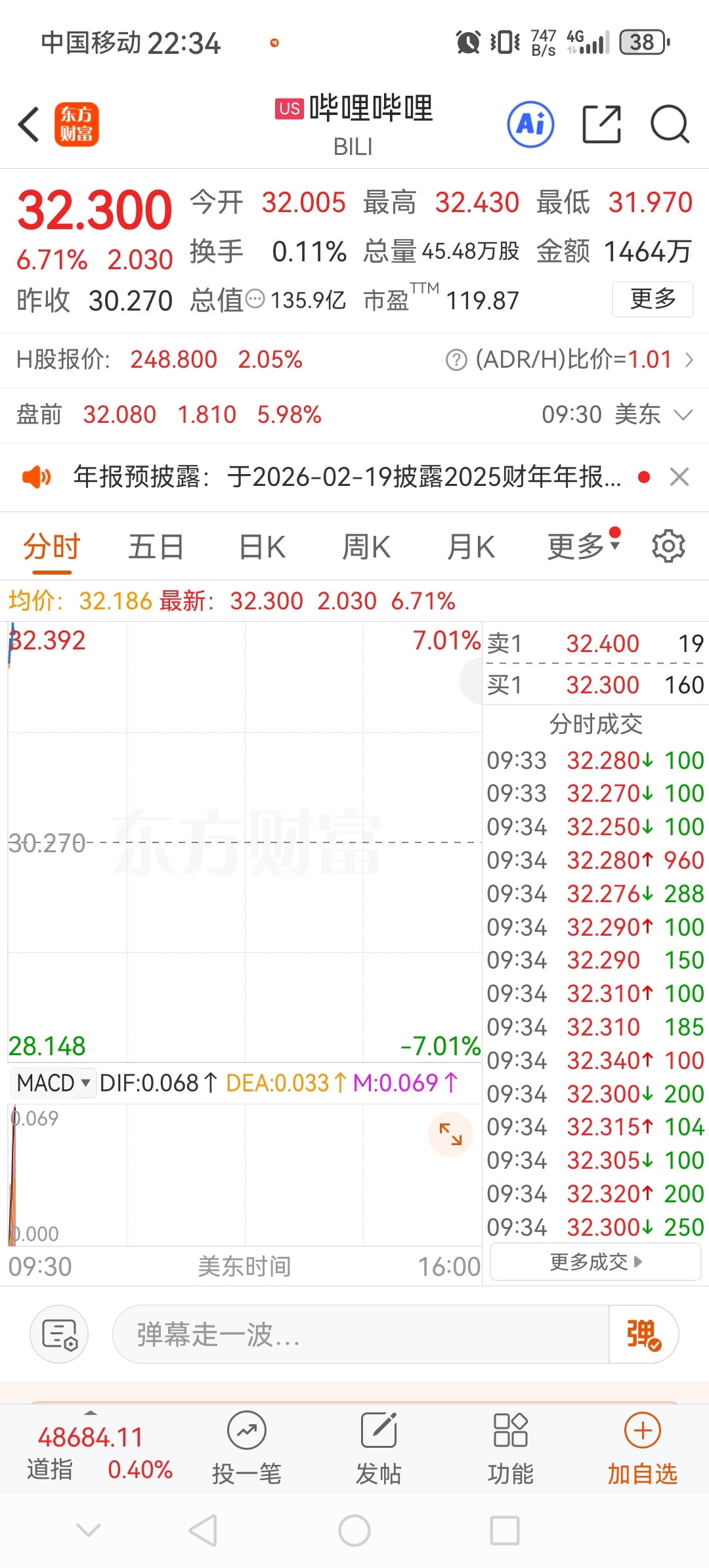Open chart settings gear icon
Screen dimensions: 709x1568
(x=668, y=546)
